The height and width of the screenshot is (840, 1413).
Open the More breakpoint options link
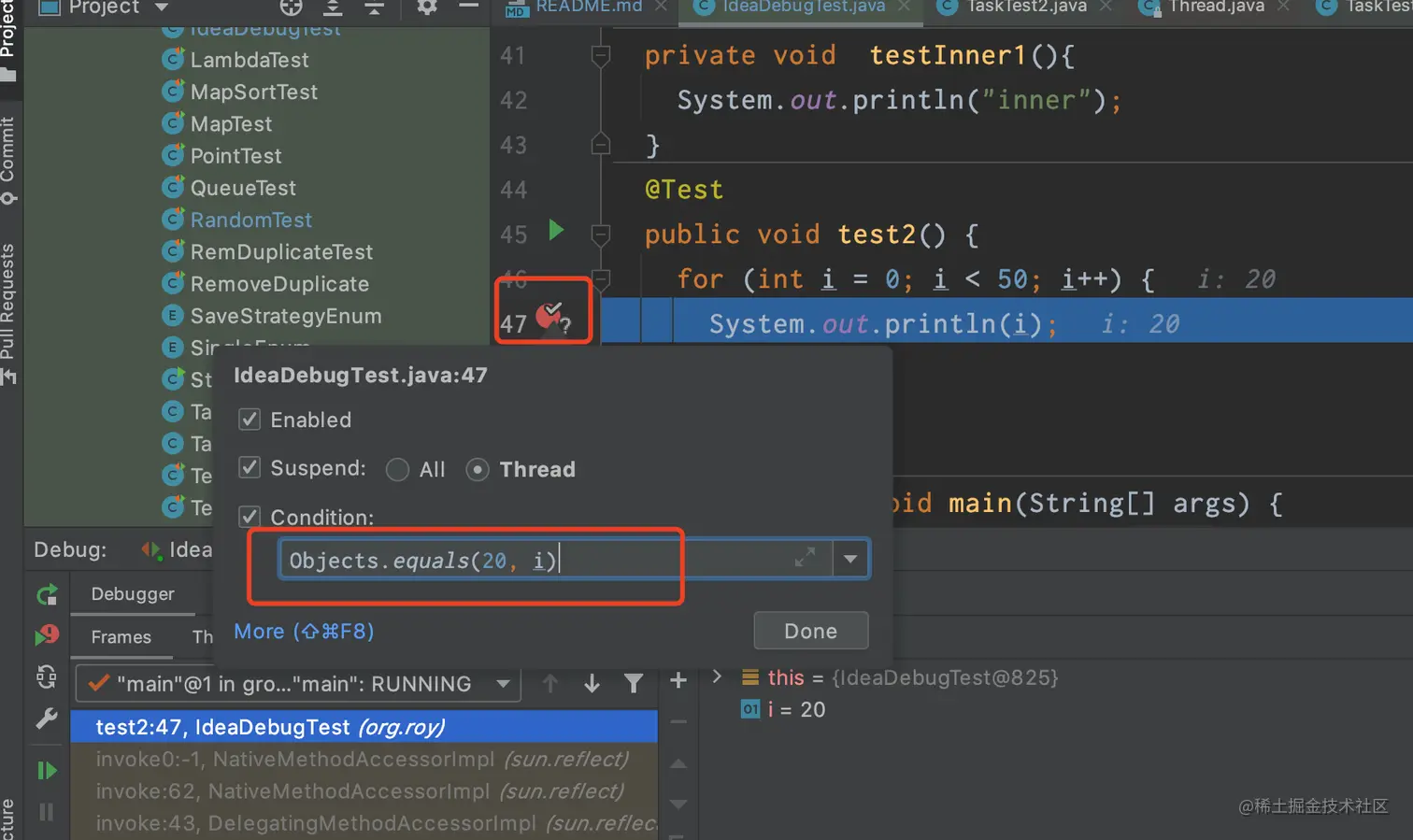coord(304,632)
